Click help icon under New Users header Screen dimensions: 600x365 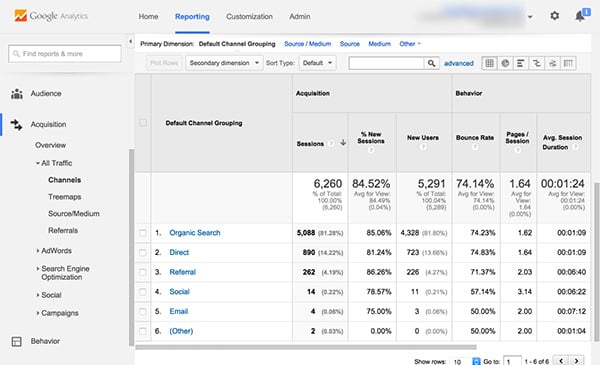tap(423, 146)
